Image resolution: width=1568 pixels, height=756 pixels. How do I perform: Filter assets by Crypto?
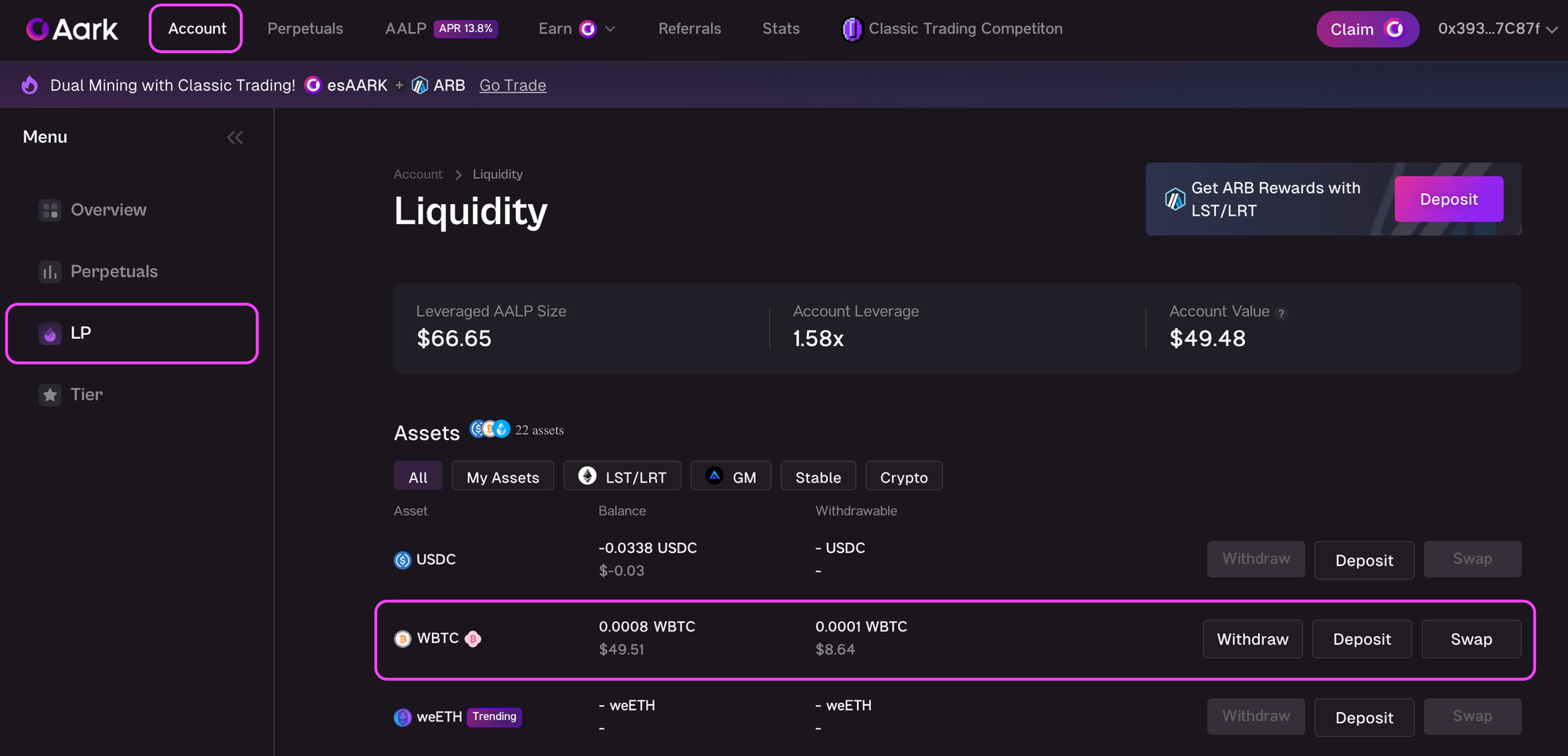[904, 477]
